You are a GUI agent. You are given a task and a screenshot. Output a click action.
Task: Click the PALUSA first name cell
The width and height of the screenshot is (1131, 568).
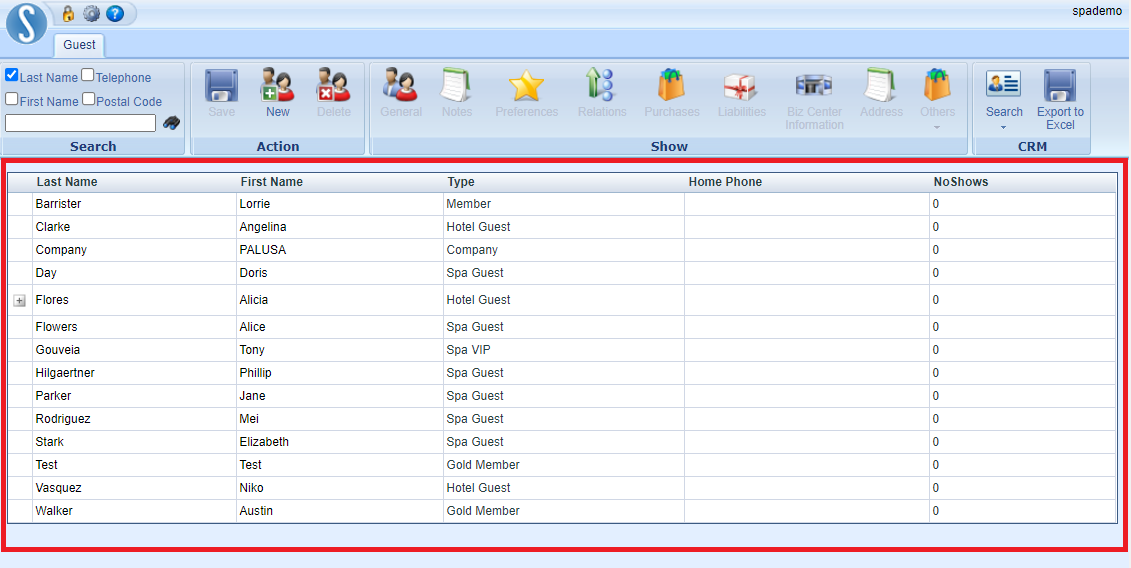coord(340,250)
